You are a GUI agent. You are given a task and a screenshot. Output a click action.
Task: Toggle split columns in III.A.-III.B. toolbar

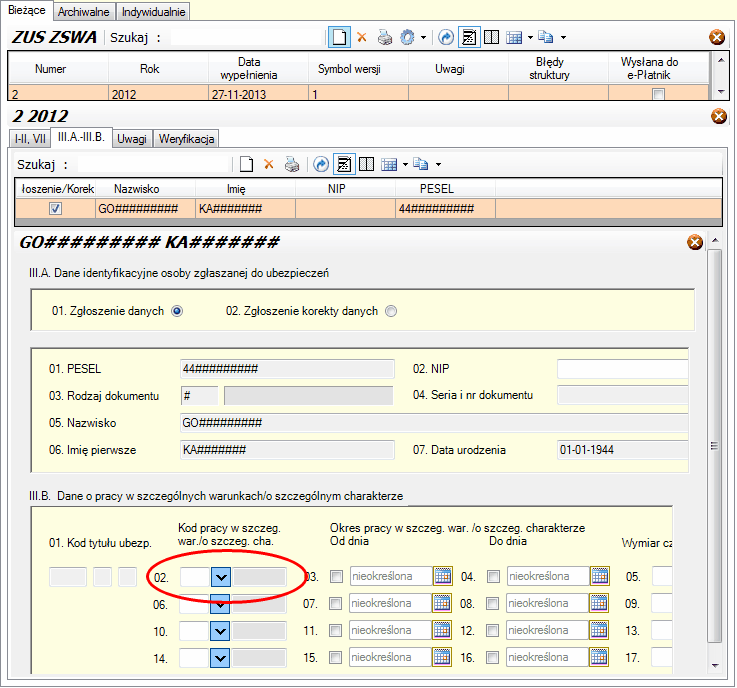[367, 164]
